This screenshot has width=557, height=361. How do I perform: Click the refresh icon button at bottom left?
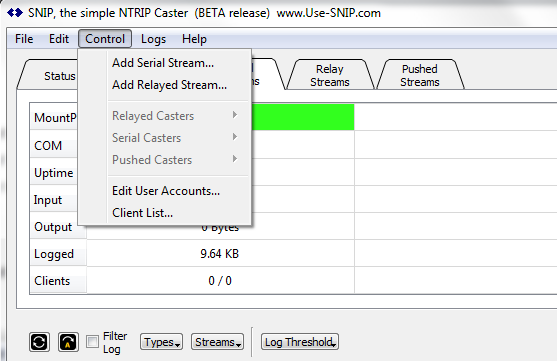click(39, 342)
